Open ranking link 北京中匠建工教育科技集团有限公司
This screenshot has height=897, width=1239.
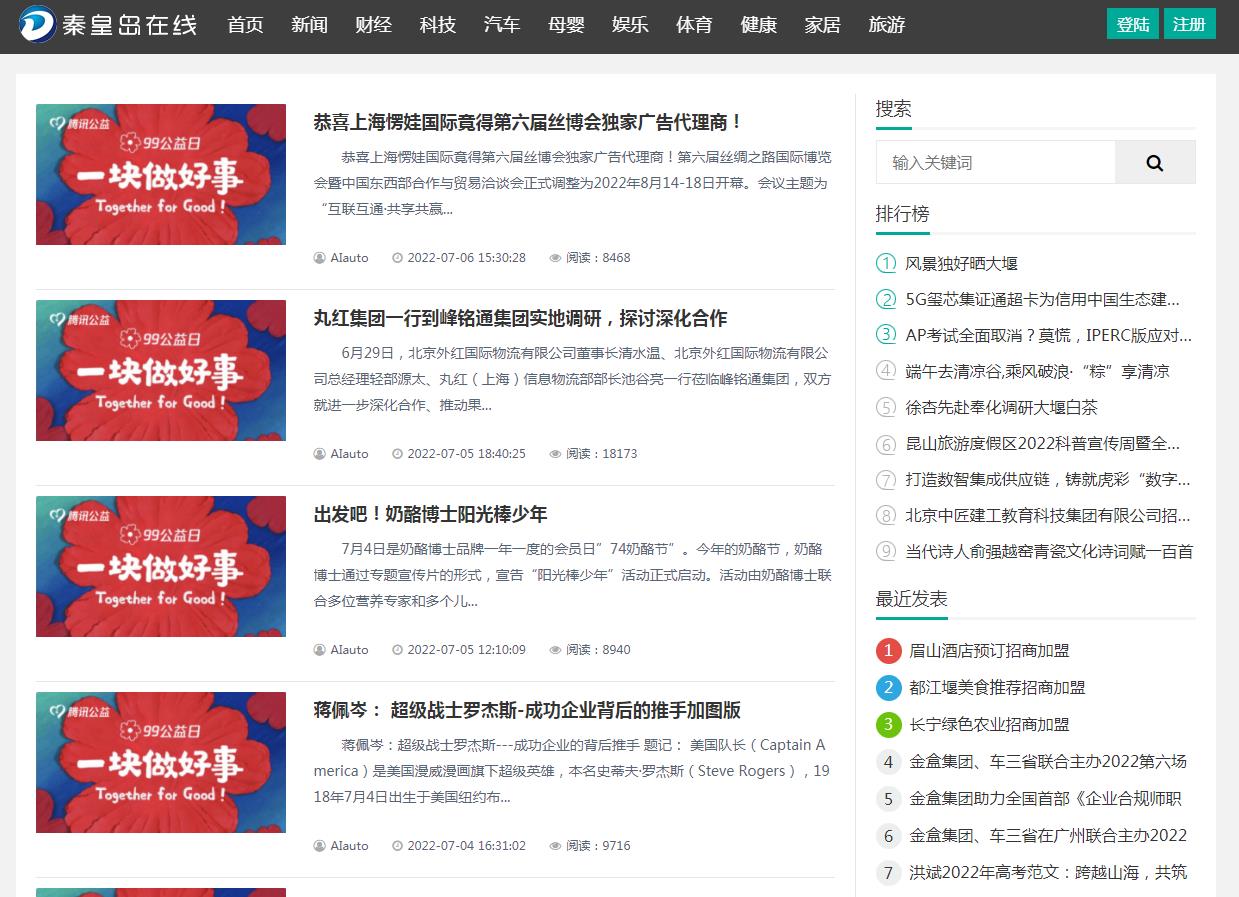(1049, 515)
